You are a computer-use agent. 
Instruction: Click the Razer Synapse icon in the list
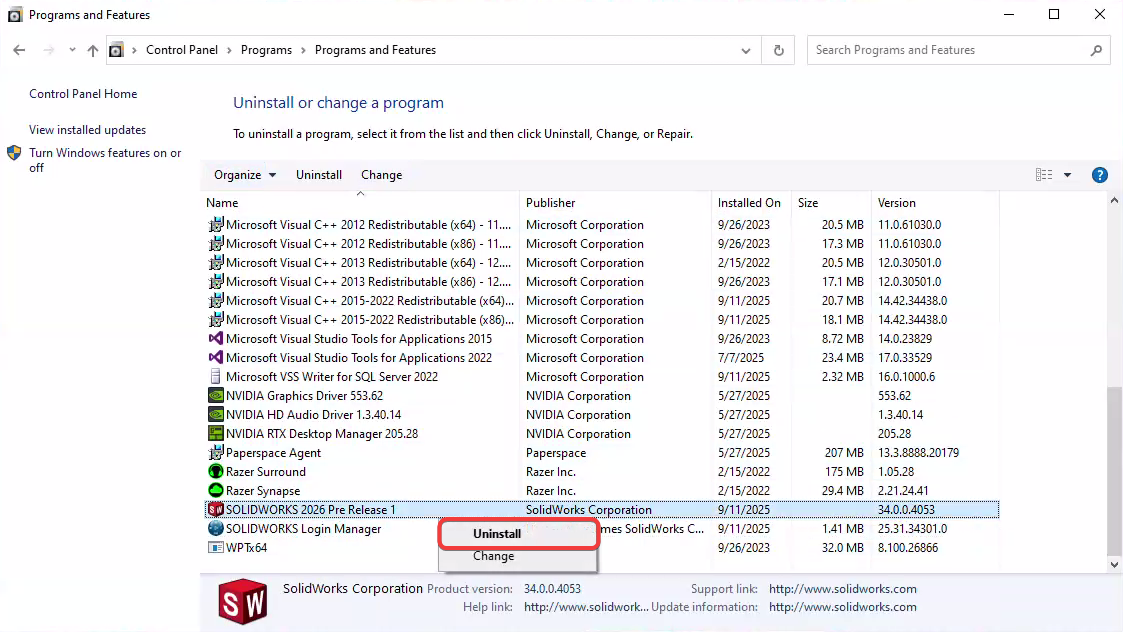[215, 490]
